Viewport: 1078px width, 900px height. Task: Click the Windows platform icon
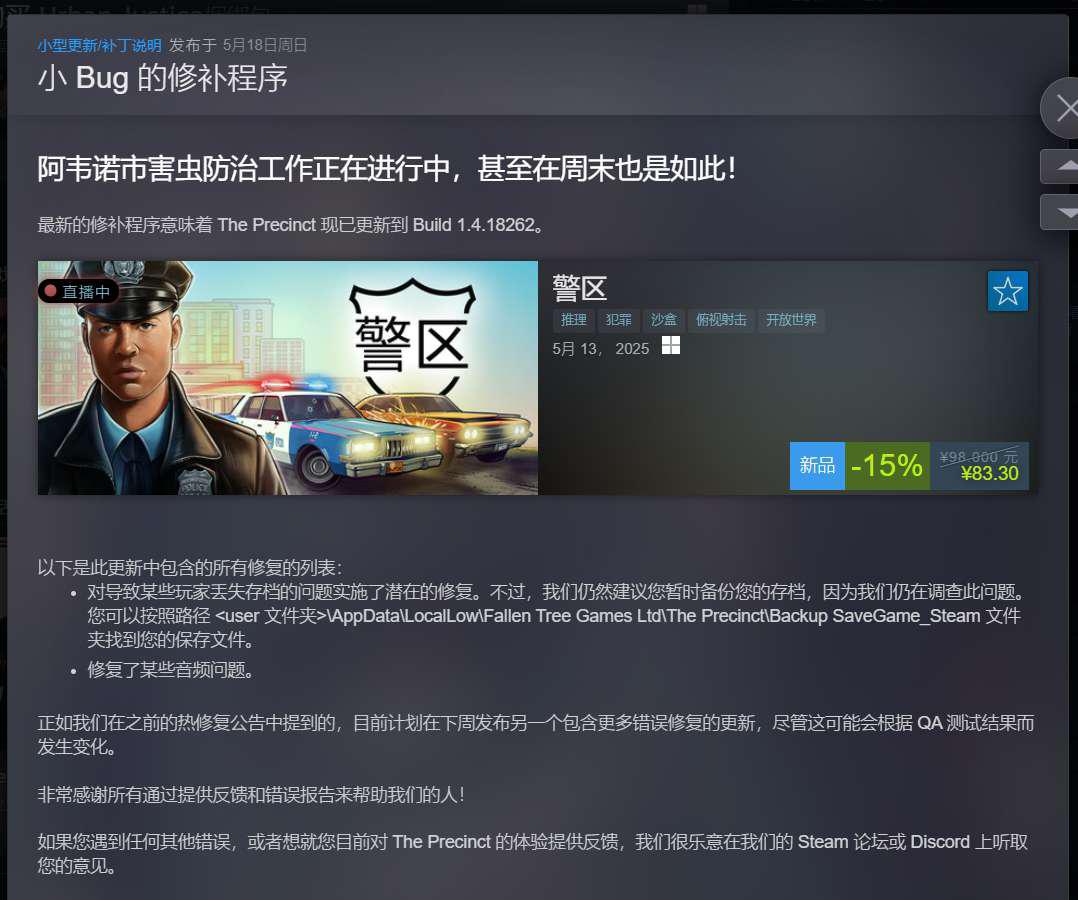[671, 345]
